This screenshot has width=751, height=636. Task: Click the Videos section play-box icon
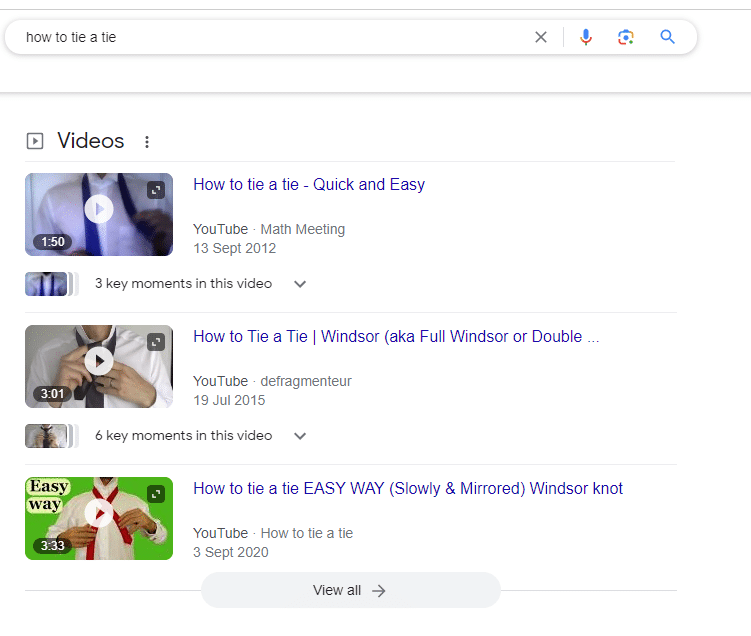coord(35,141)
